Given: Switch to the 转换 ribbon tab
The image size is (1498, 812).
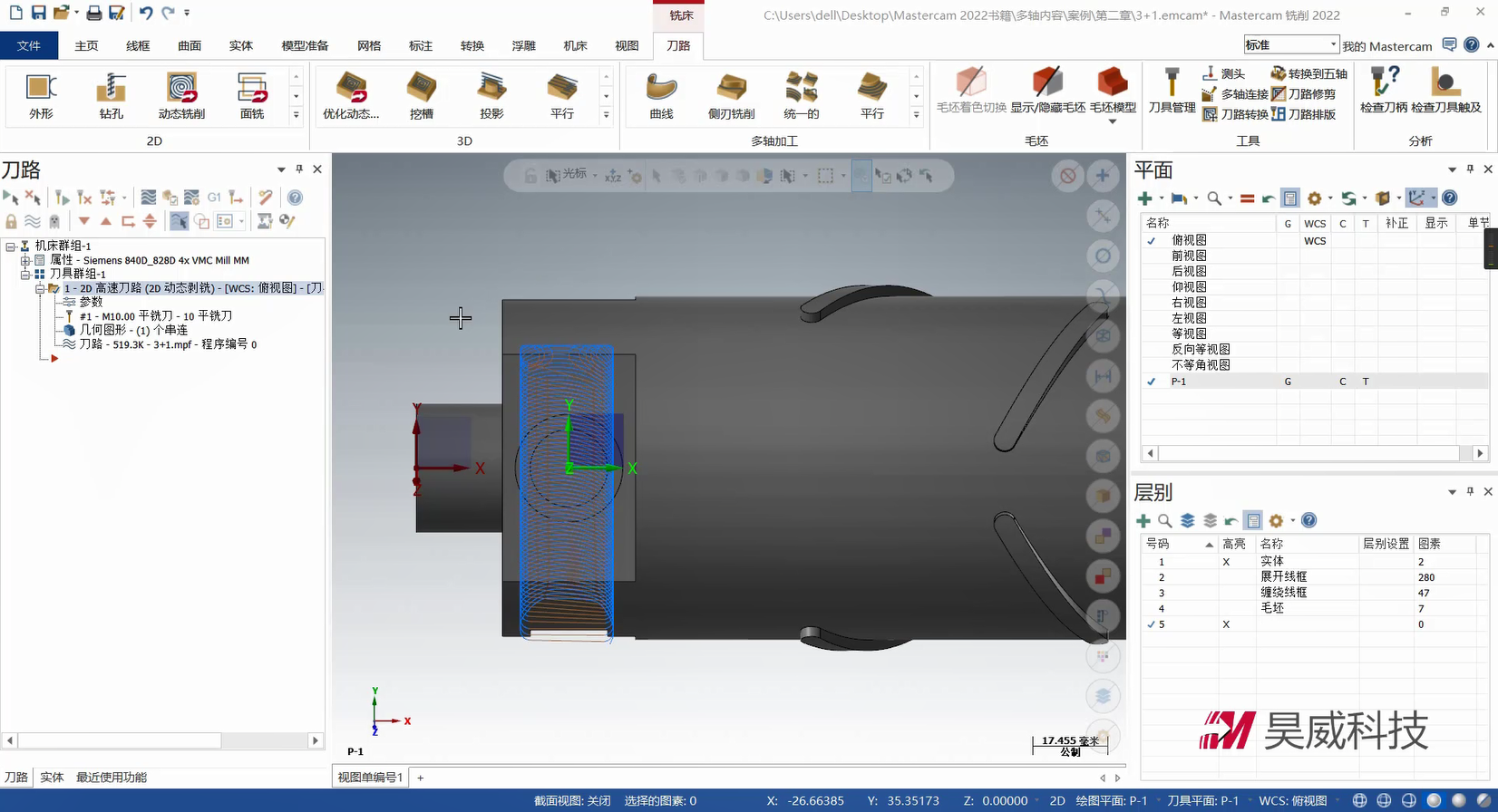Looking at the screenshot, I should (472, 45).
